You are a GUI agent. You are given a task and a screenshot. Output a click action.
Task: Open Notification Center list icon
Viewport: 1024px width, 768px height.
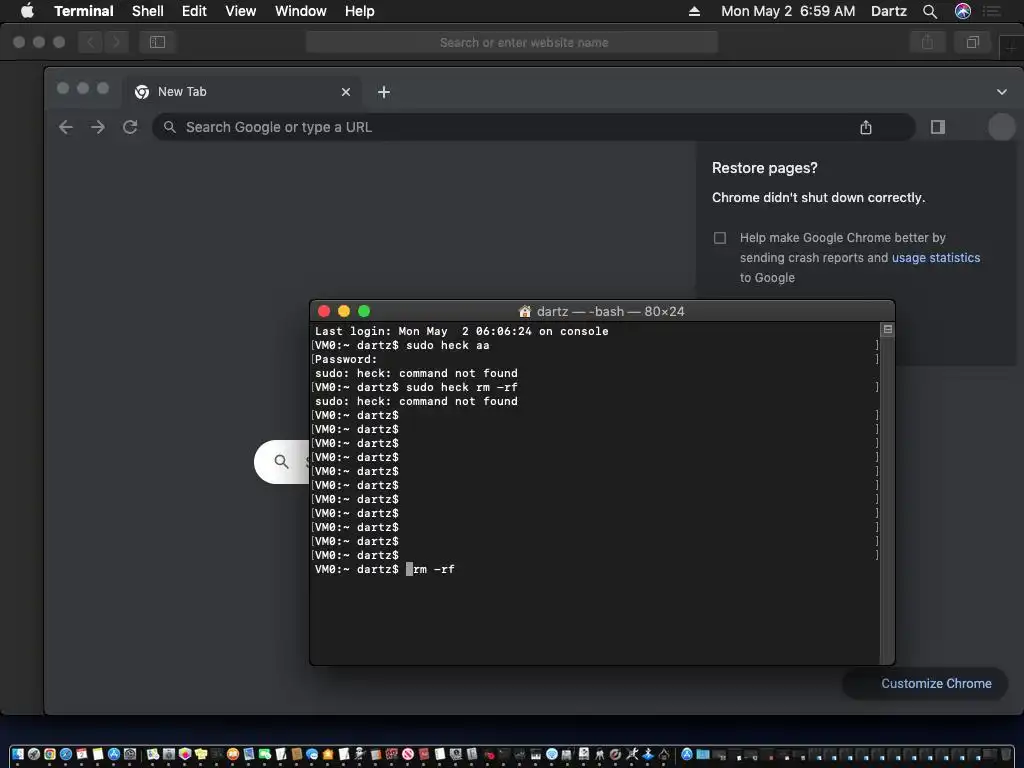(x=992, y=11)
